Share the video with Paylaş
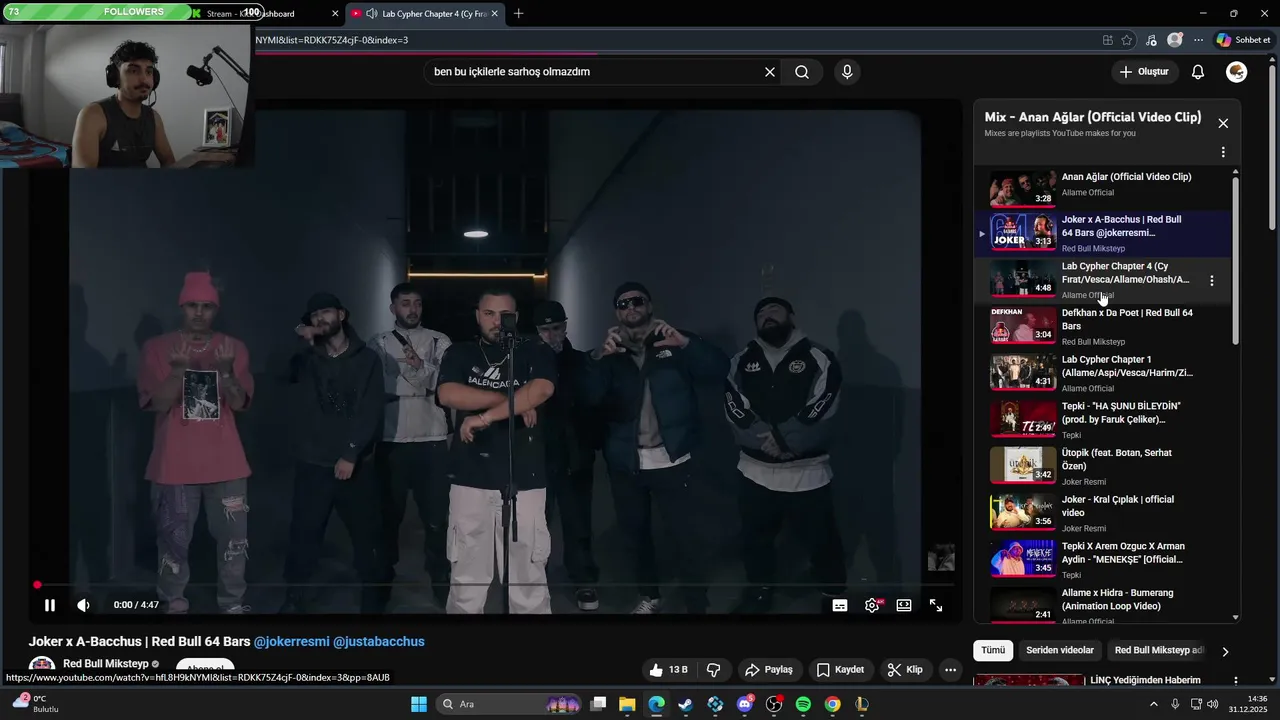 click(x=769, y=670)
